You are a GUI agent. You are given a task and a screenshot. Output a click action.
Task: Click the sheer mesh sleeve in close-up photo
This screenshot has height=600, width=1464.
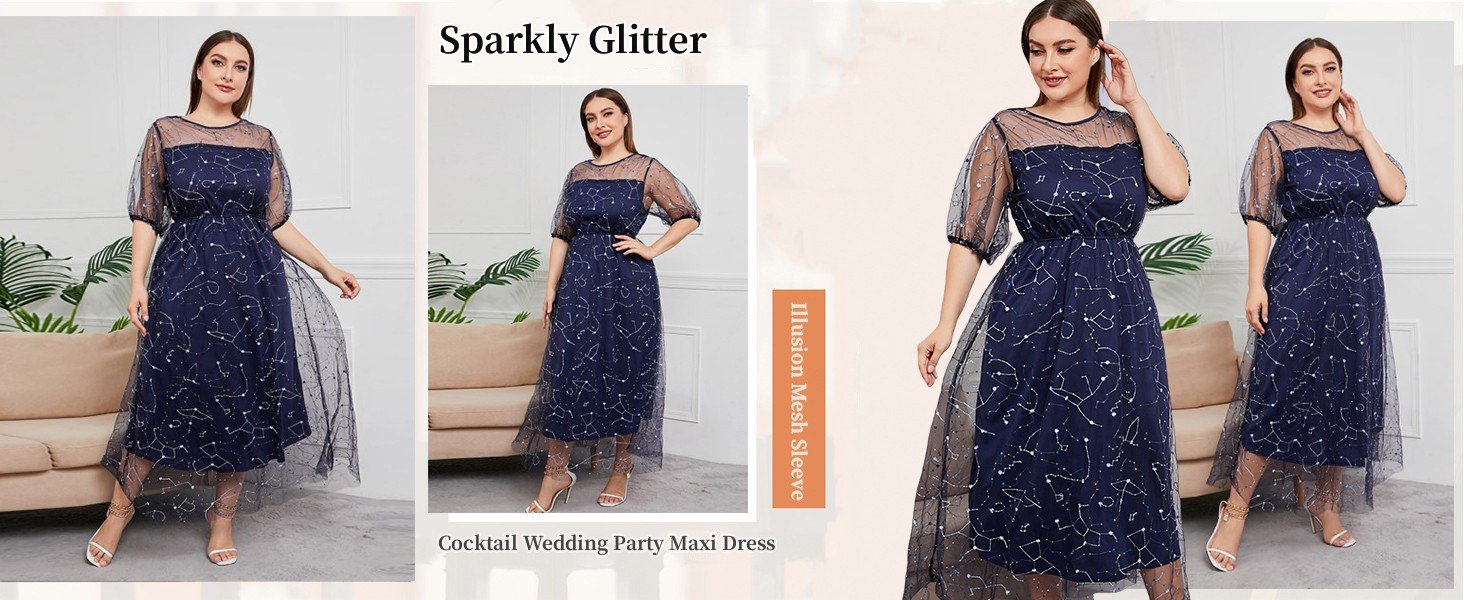(980, 190)
